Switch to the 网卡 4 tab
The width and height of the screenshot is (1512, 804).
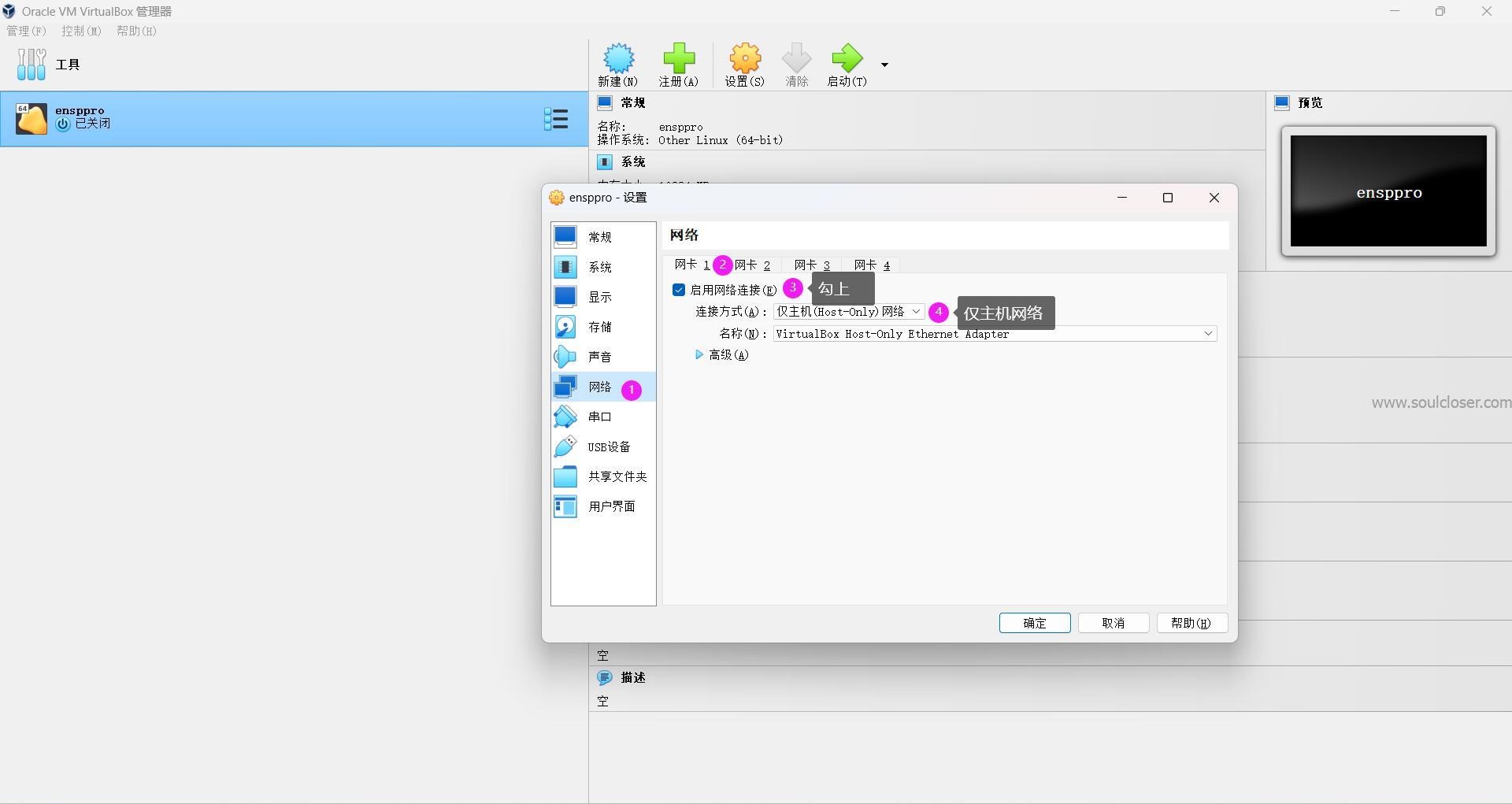pyautogui.click(x=872, y=265)
